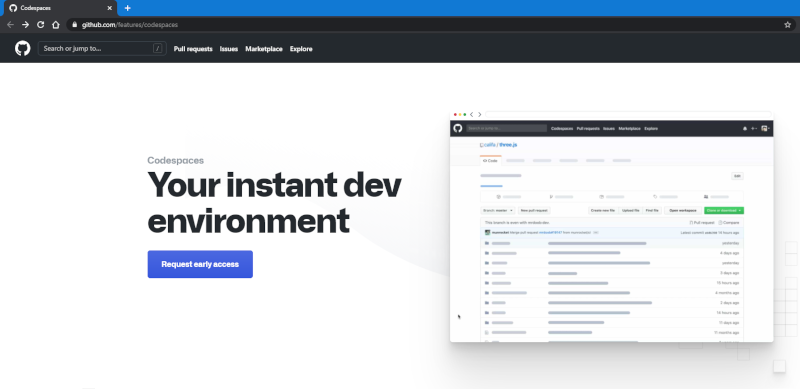Click the GitHub Octocat logo in header

(22, 48)
